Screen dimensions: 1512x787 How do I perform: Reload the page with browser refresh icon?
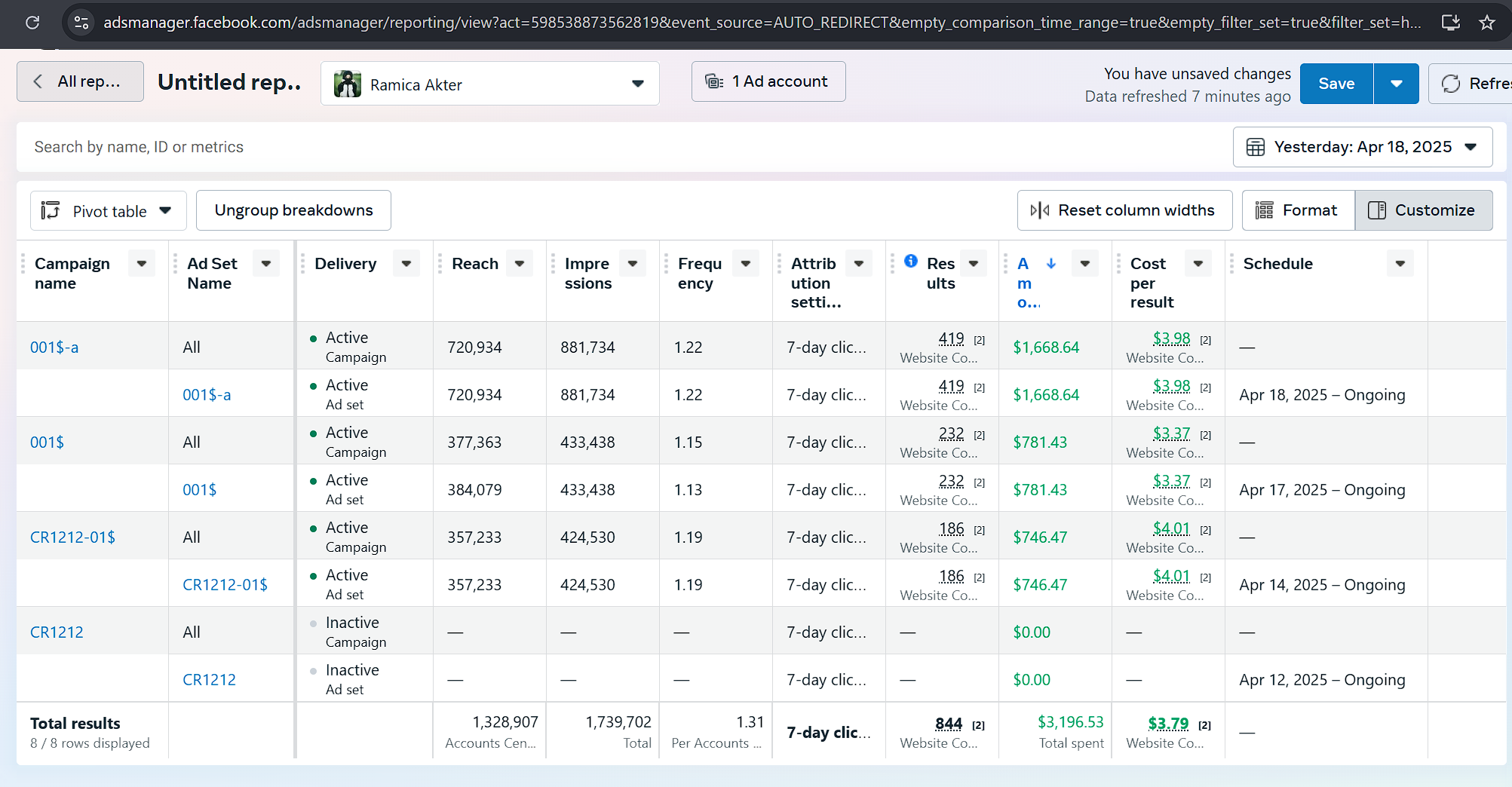32,23
